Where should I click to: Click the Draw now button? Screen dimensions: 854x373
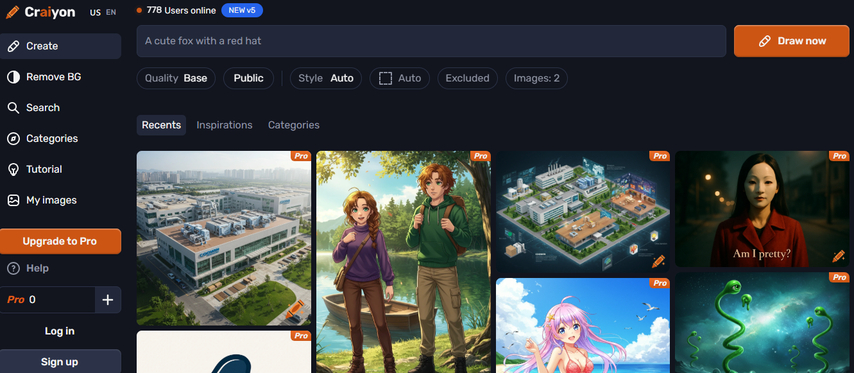[x=791, y=41]
